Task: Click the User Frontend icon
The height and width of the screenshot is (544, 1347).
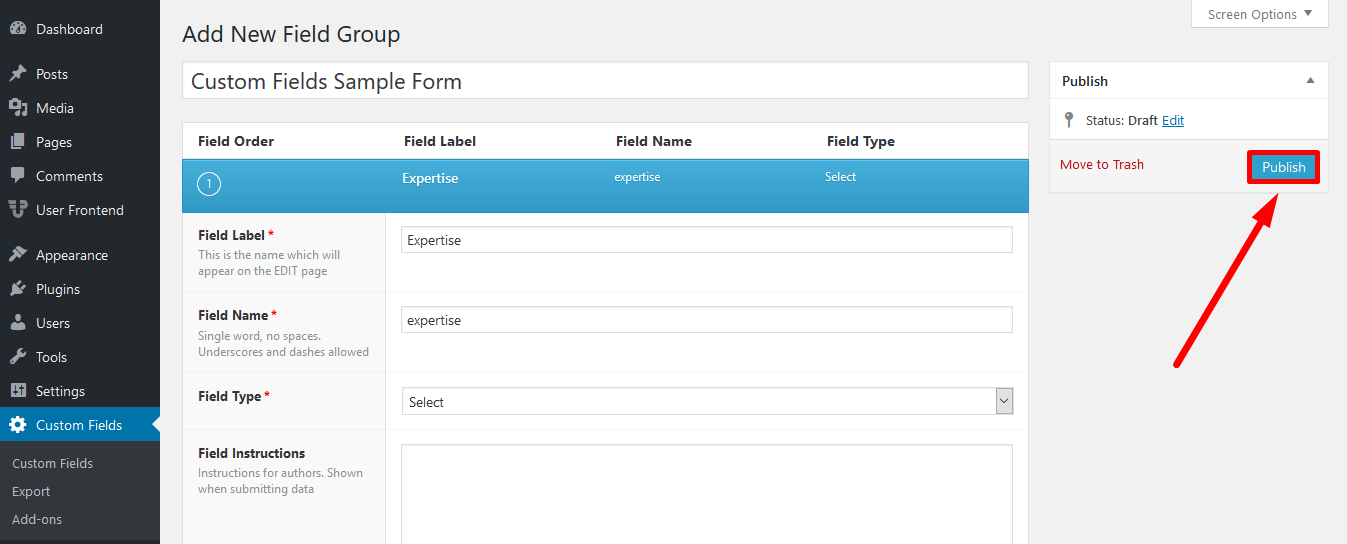Action: coord(18,210)
